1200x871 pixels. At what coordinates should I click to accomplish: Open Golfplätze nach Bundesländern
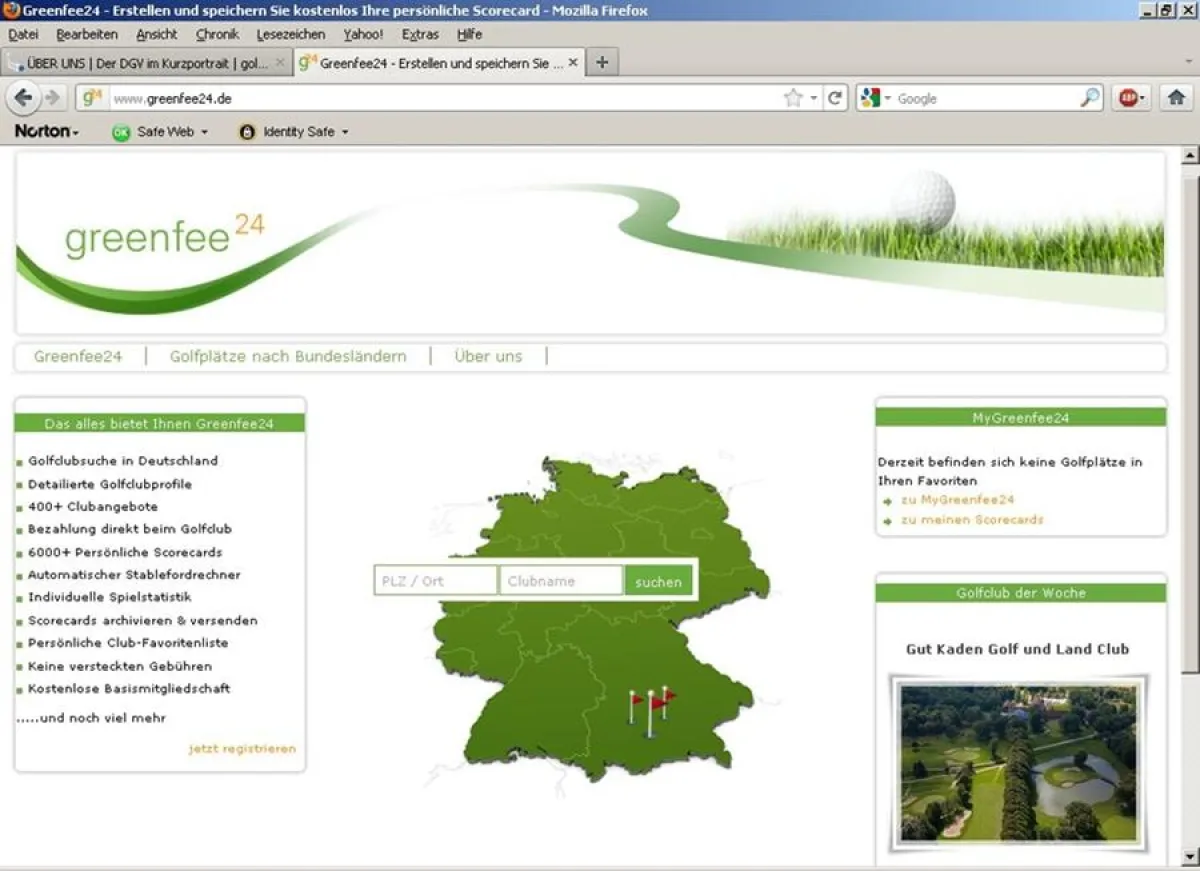pyautogui.click(x=288, y=356)
